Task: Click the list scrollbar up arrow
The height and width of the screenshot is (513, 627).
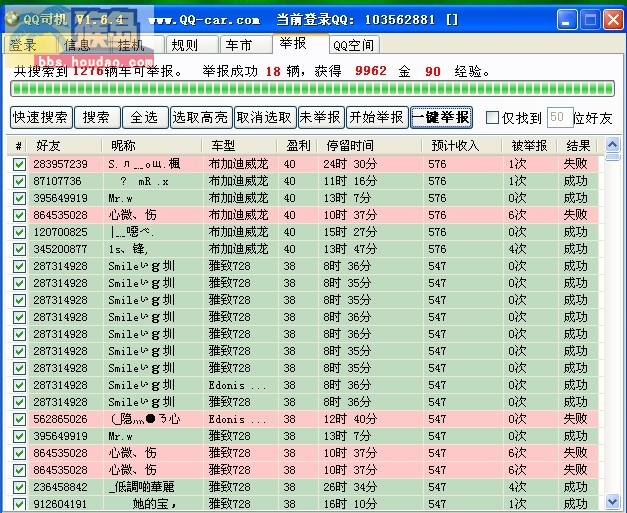Action: (613, 144)
